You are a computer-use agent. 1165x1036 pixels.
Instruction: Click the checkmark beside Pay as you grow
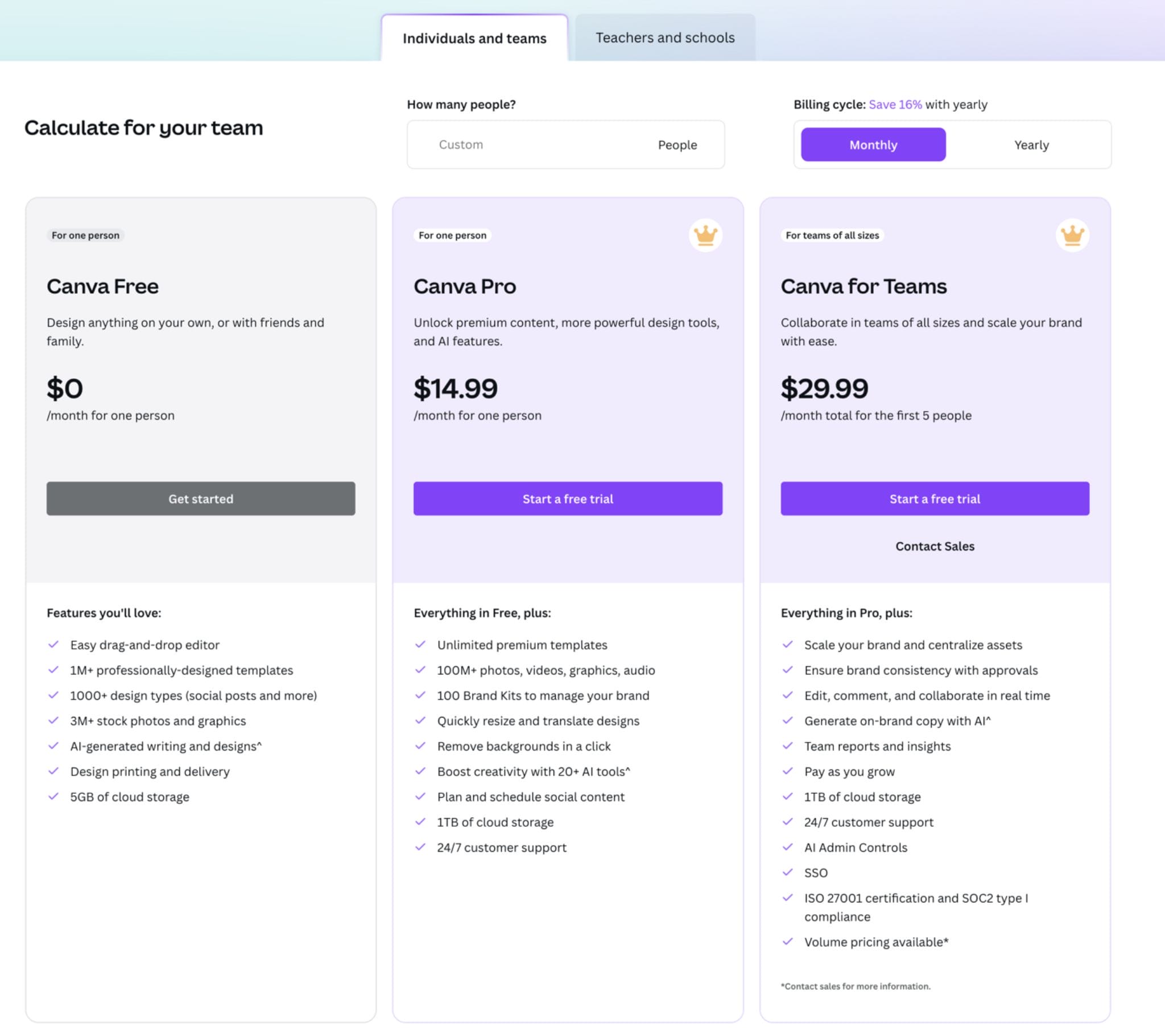[788, 772]
